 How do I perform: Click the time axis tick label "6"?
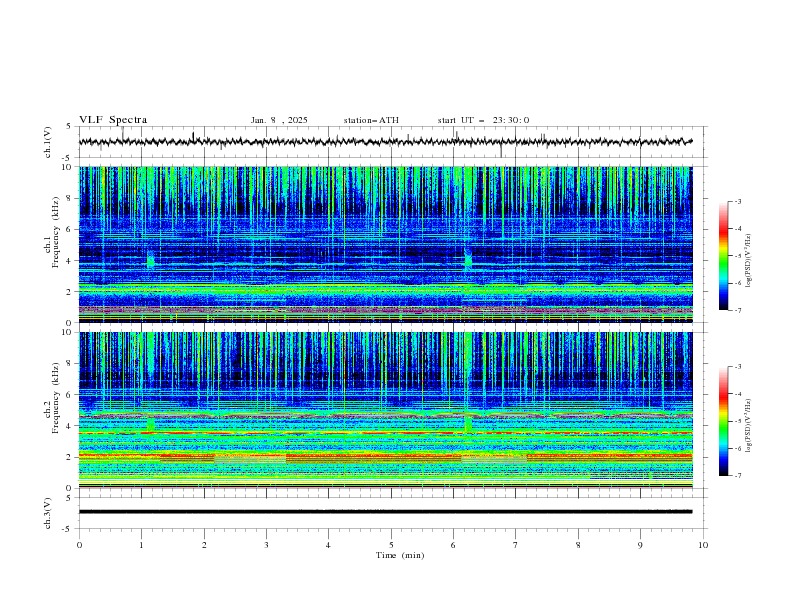[x=453, y=545]
